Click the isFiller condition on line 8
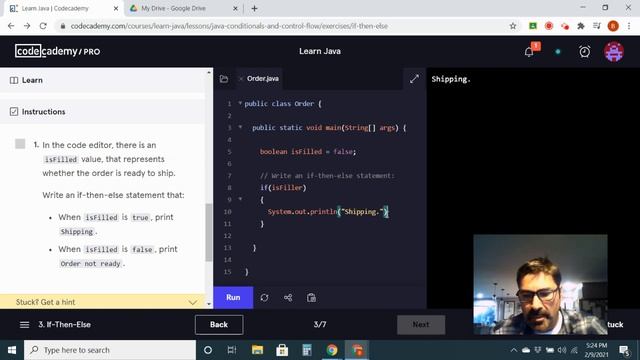The image size is (640, 360). pos(287,188)
